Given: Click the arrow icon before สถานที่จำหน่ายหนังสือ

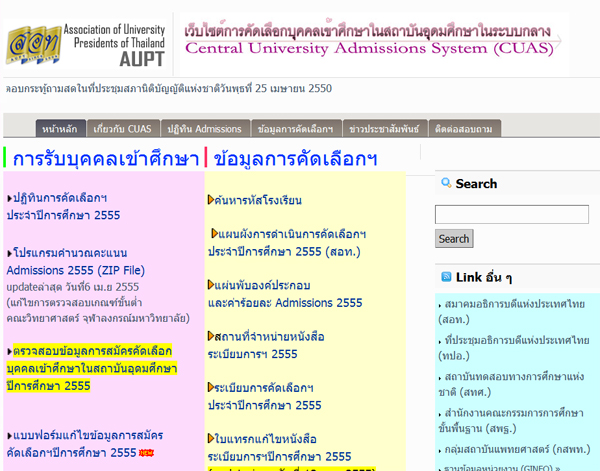Looking at the screenshot, I should [211, 336].
